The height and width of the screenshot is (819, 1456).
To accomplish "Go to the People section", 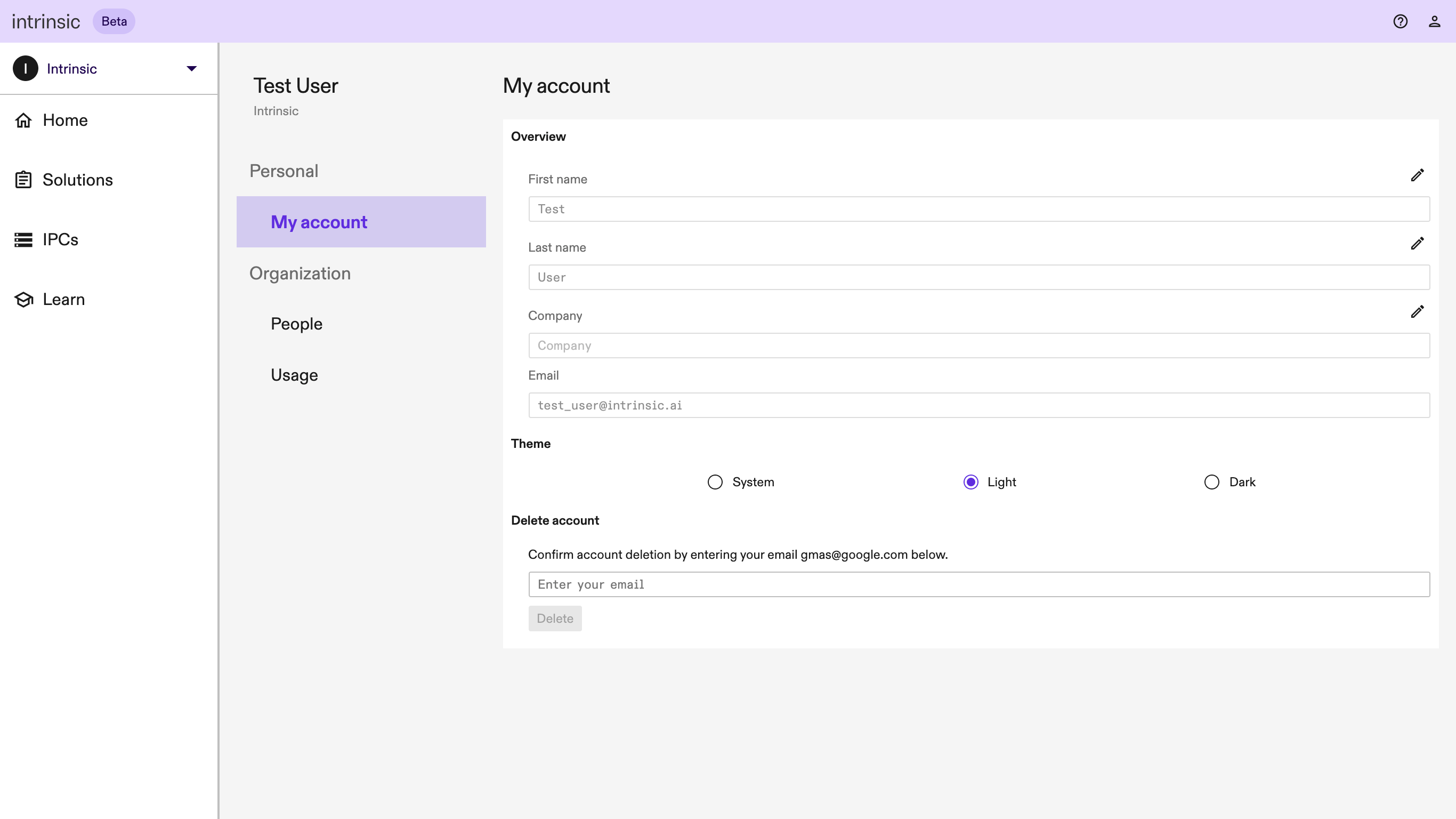I will point(296,324).
